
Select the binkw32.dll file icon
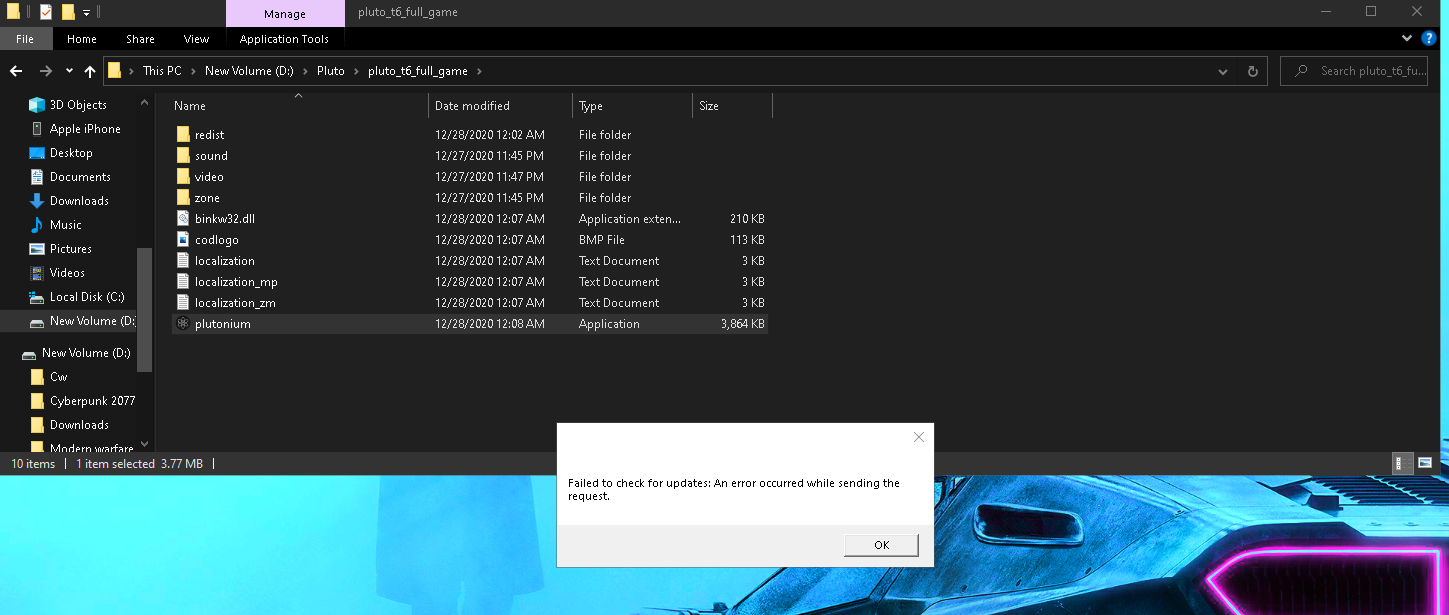[x=183, y=219]
